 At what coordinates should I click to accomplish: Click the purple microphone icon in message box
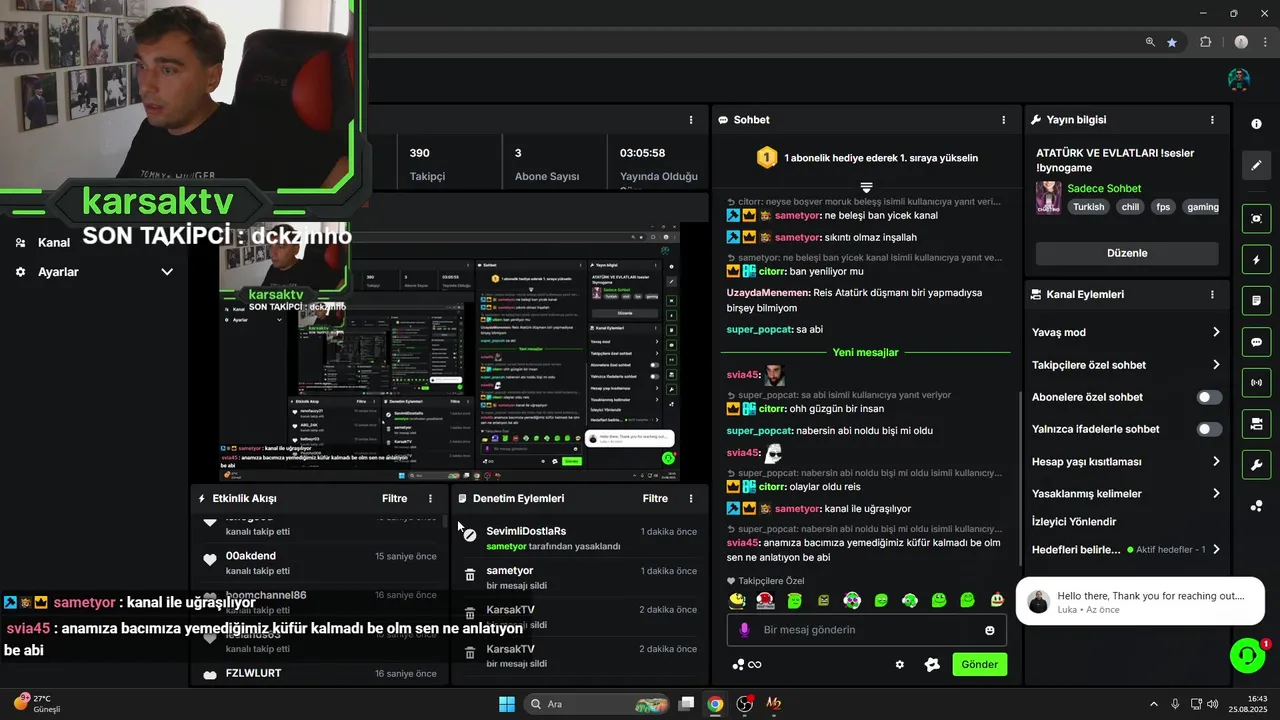pos(744,630)
